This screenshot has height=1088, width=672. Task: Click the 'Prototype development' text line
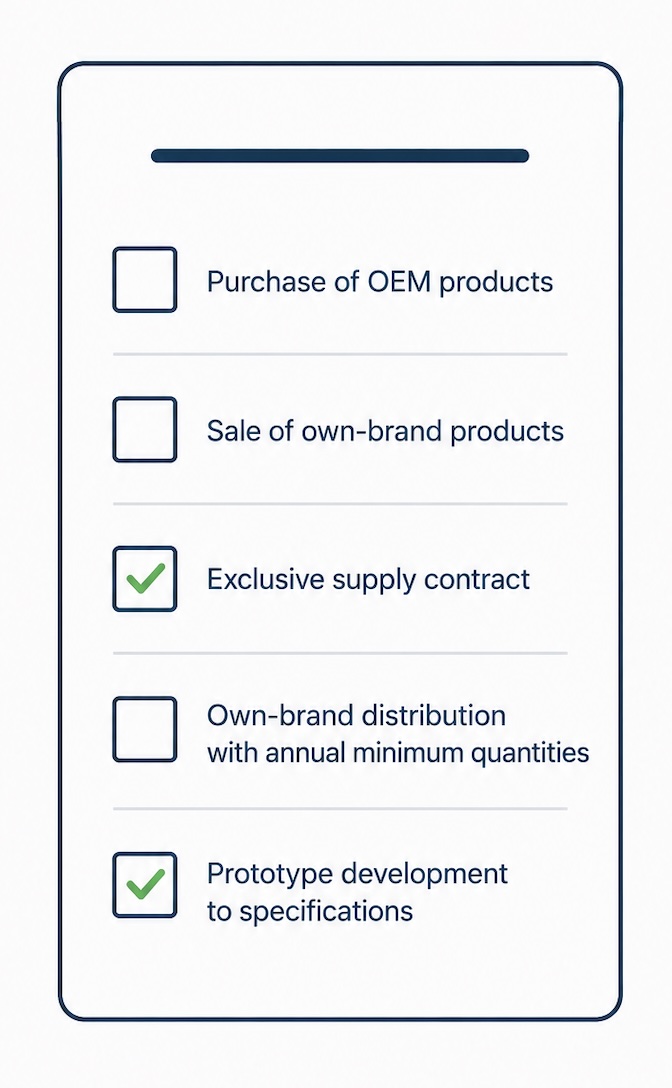click(358, 874)
